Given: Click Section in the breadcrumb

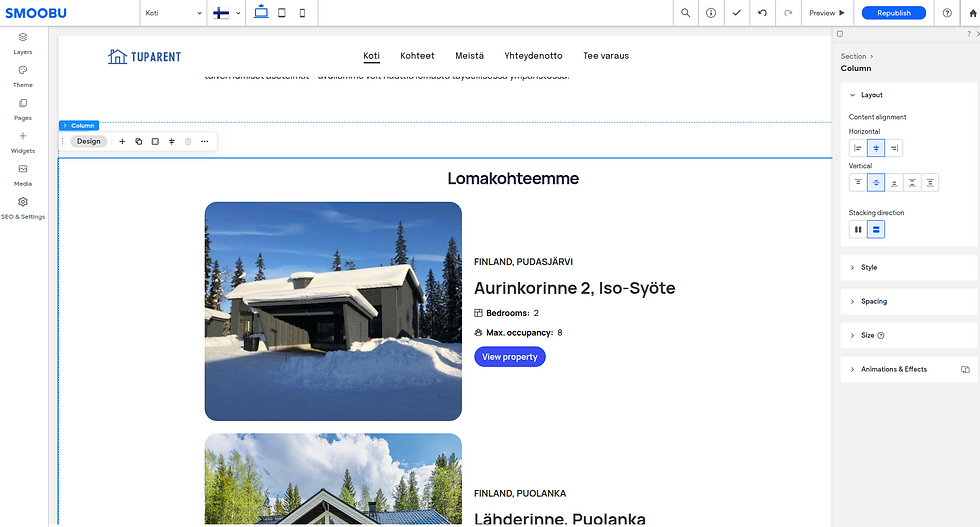Looking at the screenshot, I should pos(853,56).
